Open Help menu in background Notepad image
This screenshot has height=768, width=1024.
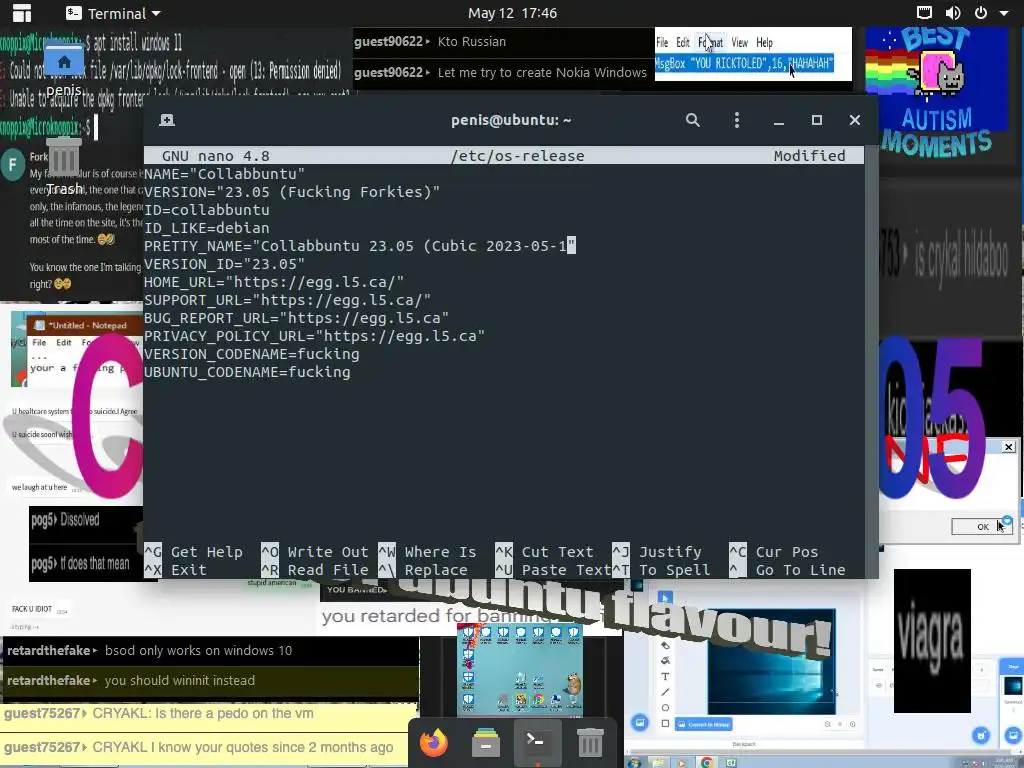pos(765,42)
